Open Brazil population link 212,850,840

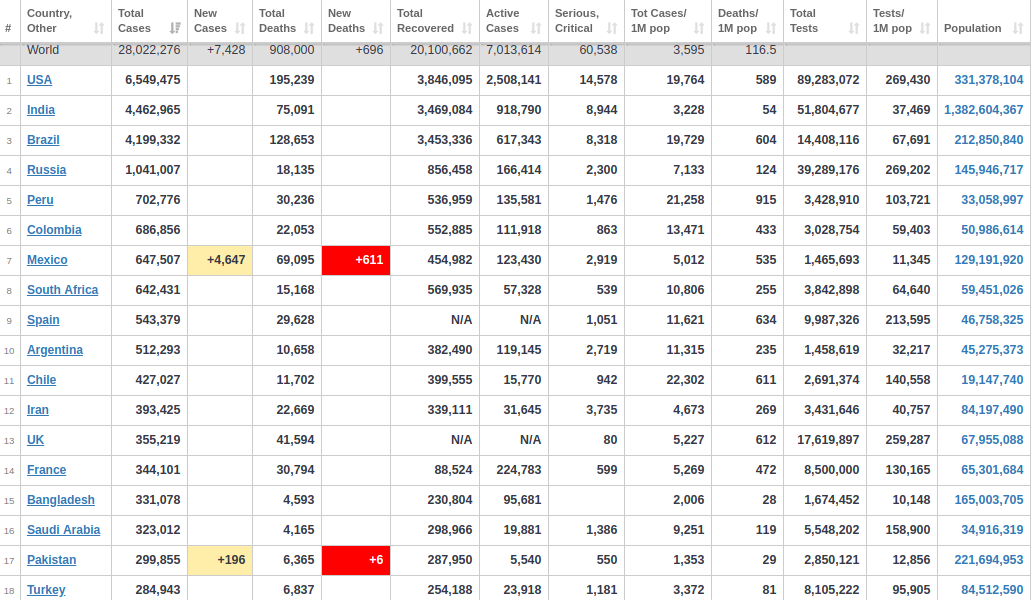tap(989, 140)
